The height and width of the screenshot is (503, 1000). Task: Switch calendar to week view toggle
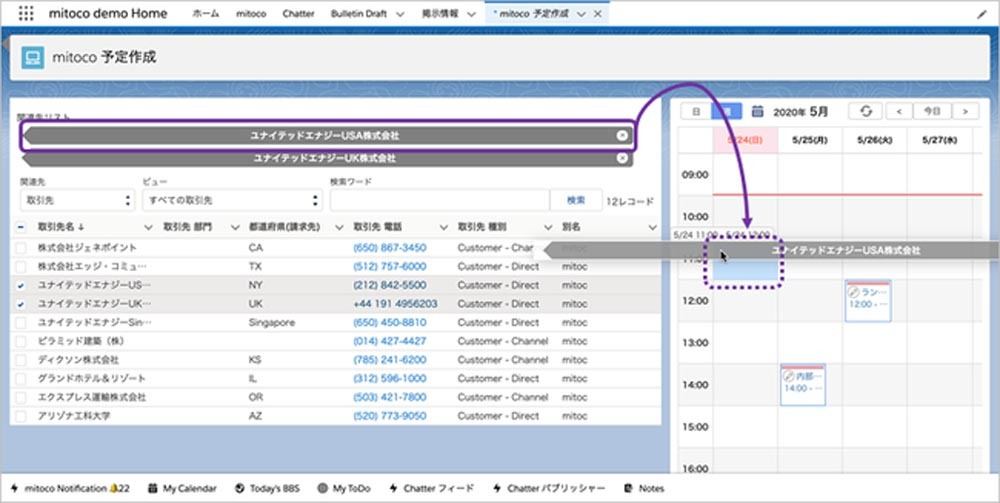coord(726,112)
